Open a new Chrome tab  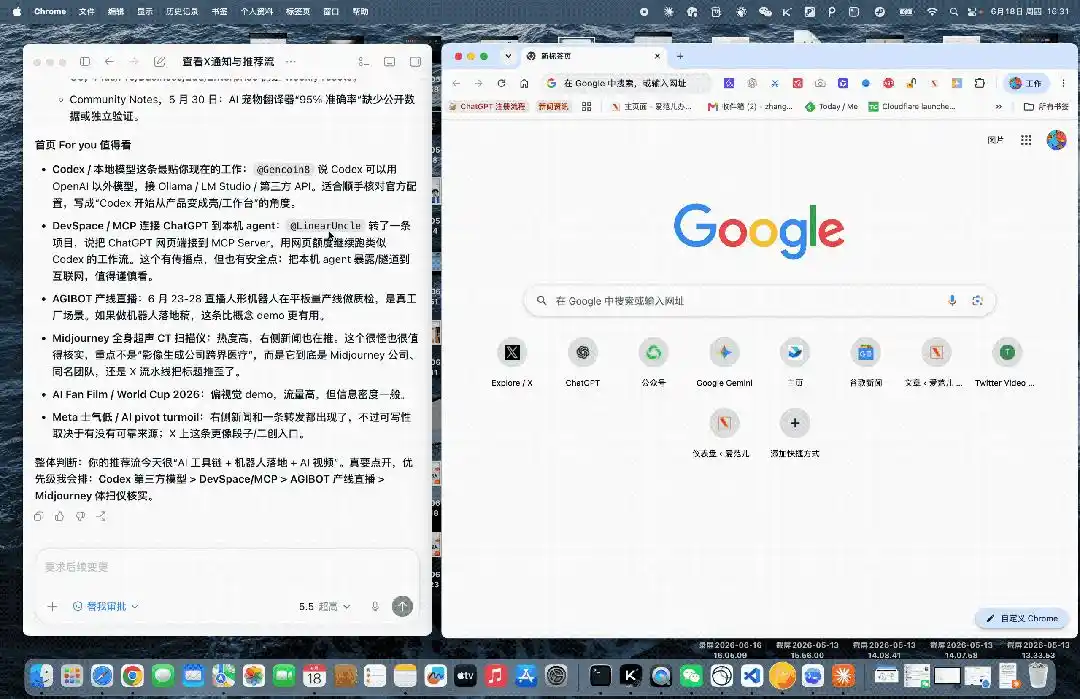(680, 56)
